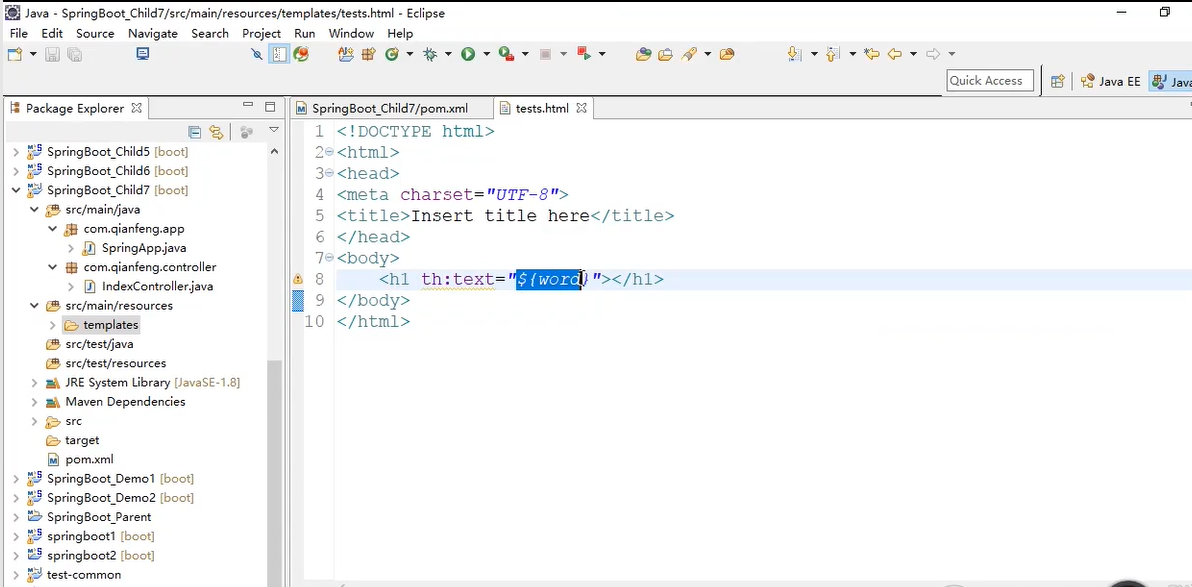Open the Search dropdown arrow
The image size is (1192, 587).
(x=708, y=54)
